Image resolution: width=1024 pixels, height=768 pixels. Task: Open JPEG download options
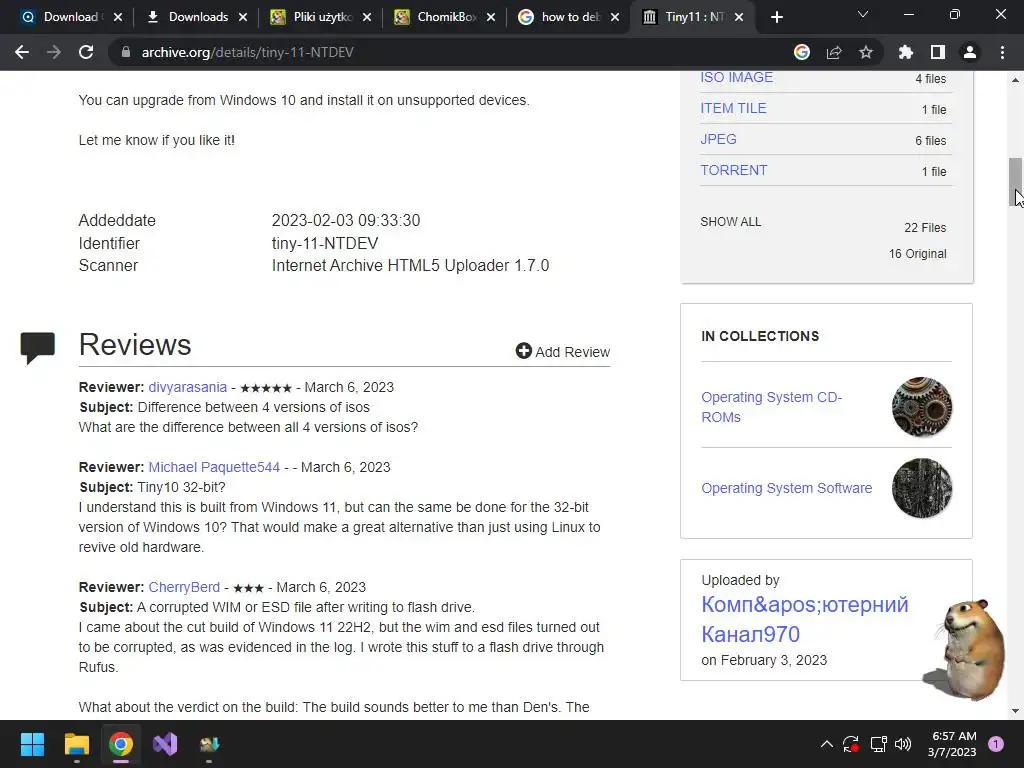point(718,139)
